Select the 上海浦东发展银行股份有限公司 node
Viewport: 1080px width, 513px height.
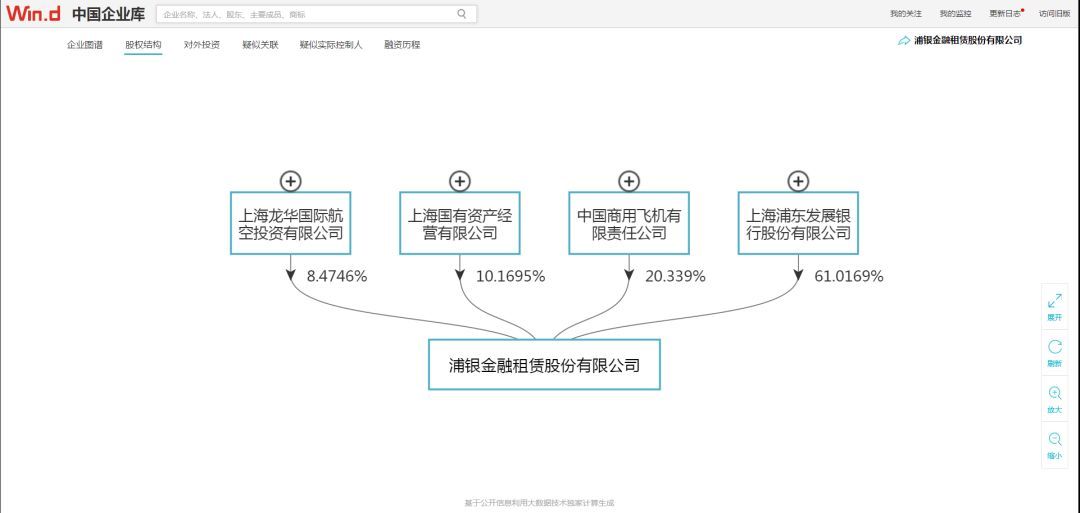click(x=798, y=223)
